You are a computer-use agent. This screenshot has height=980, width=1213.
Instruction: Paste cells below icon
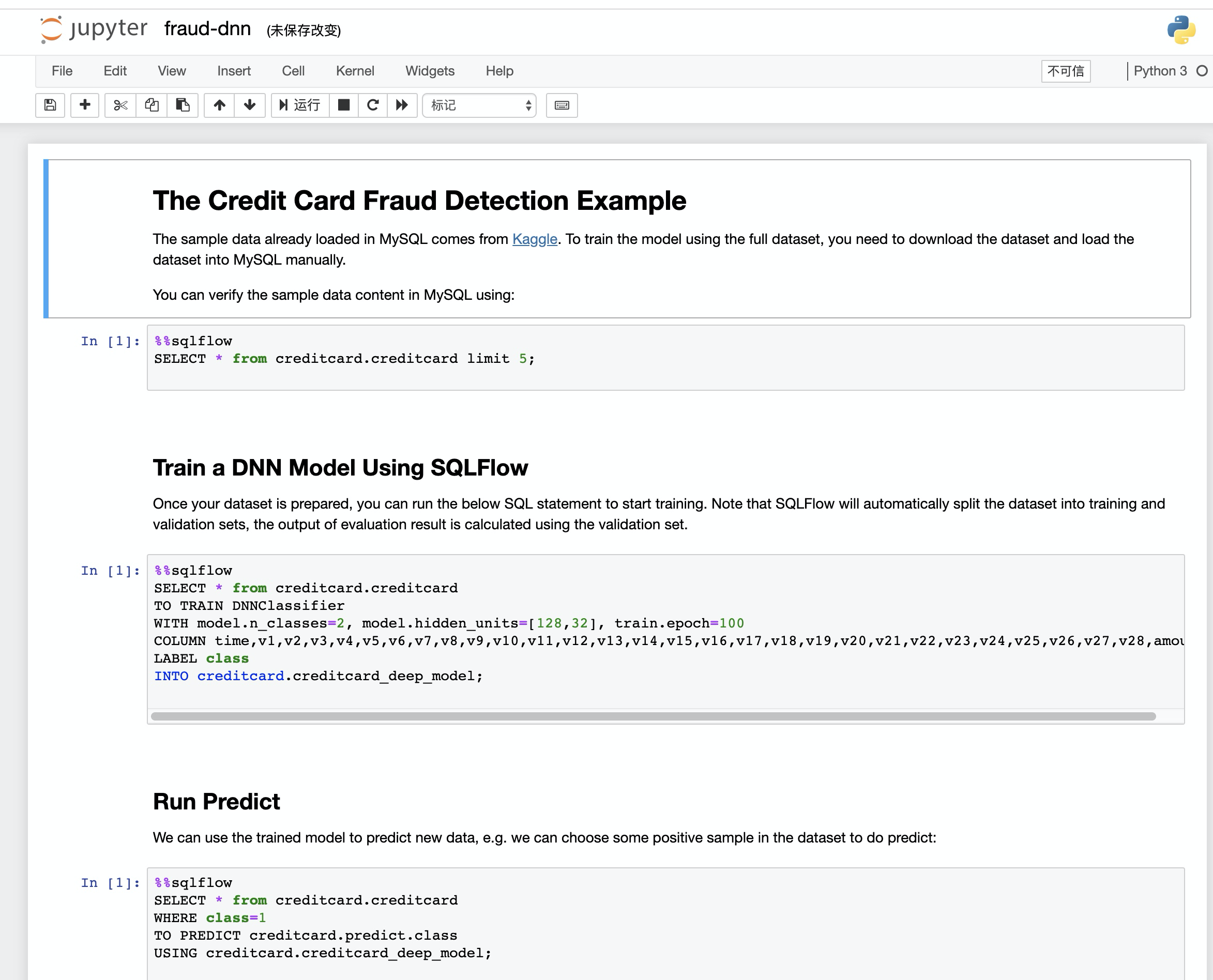183,105
